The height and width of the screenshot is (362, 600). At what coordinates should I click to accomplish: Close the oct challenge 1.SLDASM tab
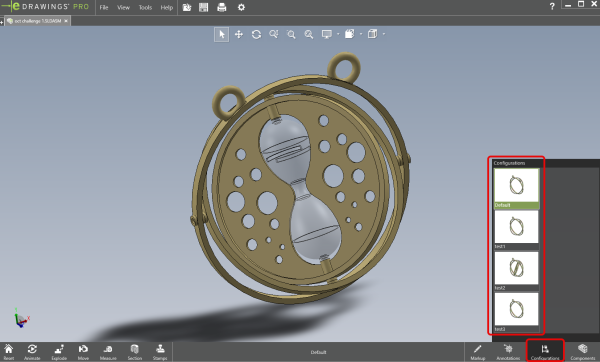tap(66, 21)
